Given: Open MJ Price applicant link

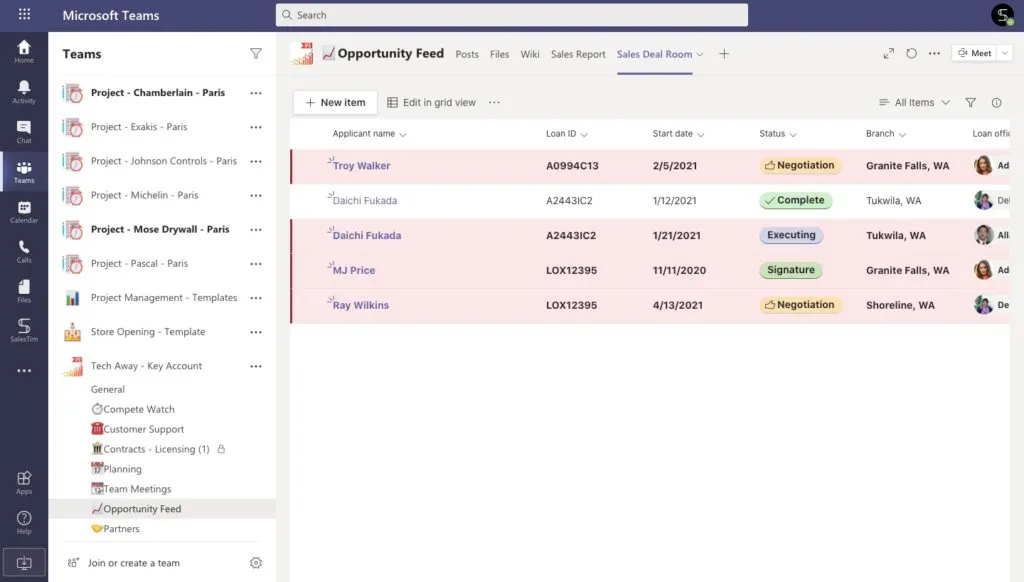Looking at the screenshot, I should coord(354,270).
